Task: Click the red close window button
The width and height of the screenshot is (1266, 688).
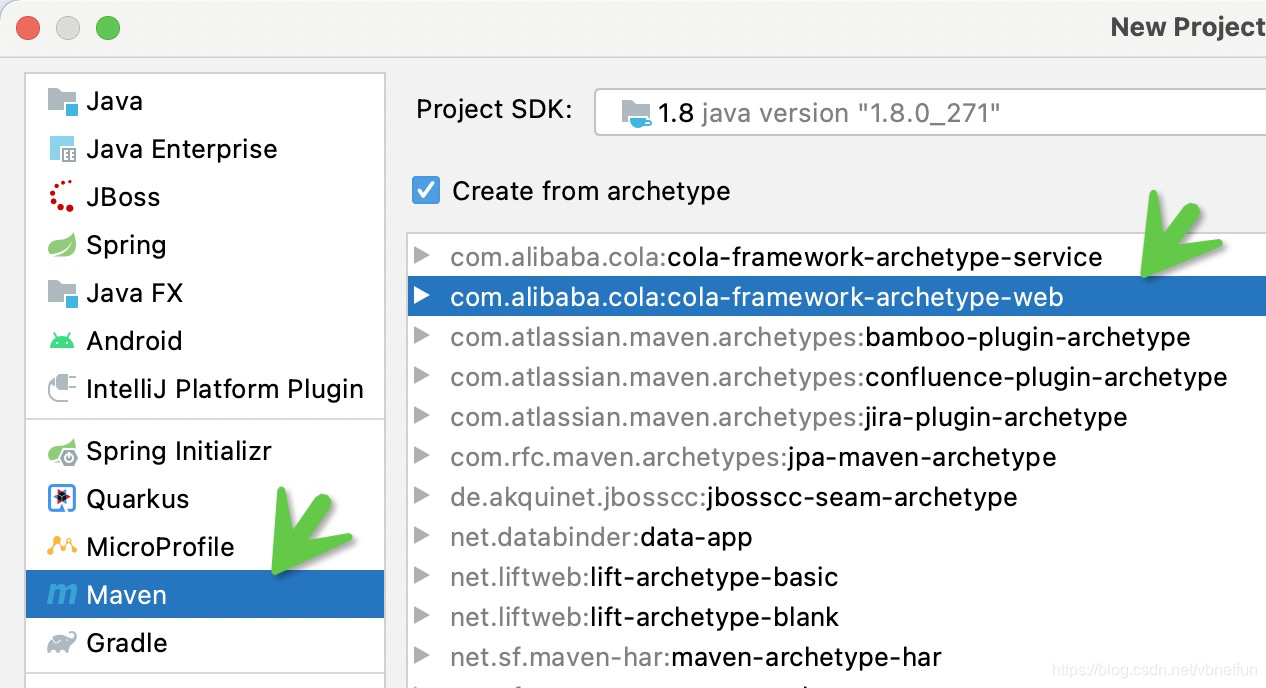Action: click(x=28, y=28)
